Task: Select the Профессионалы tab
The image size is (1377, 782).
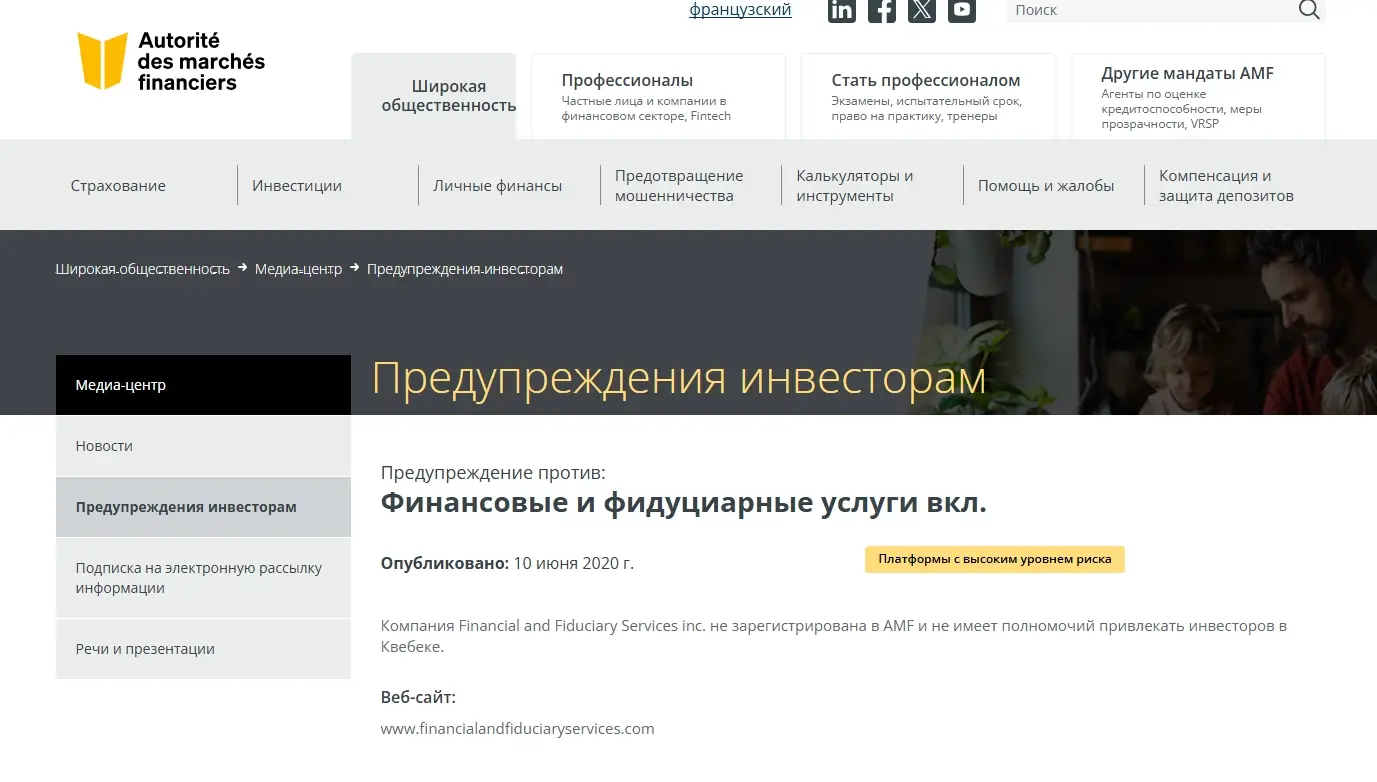Action: click(658, 96)
